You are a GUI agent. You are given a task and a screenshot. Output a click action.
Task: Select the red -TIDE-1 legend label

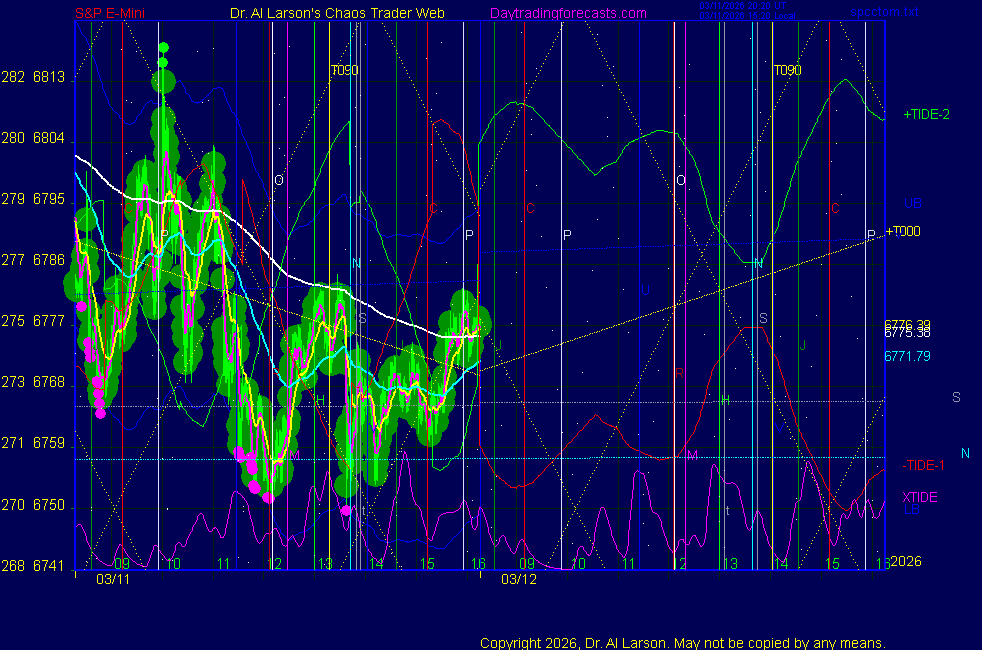923,465
